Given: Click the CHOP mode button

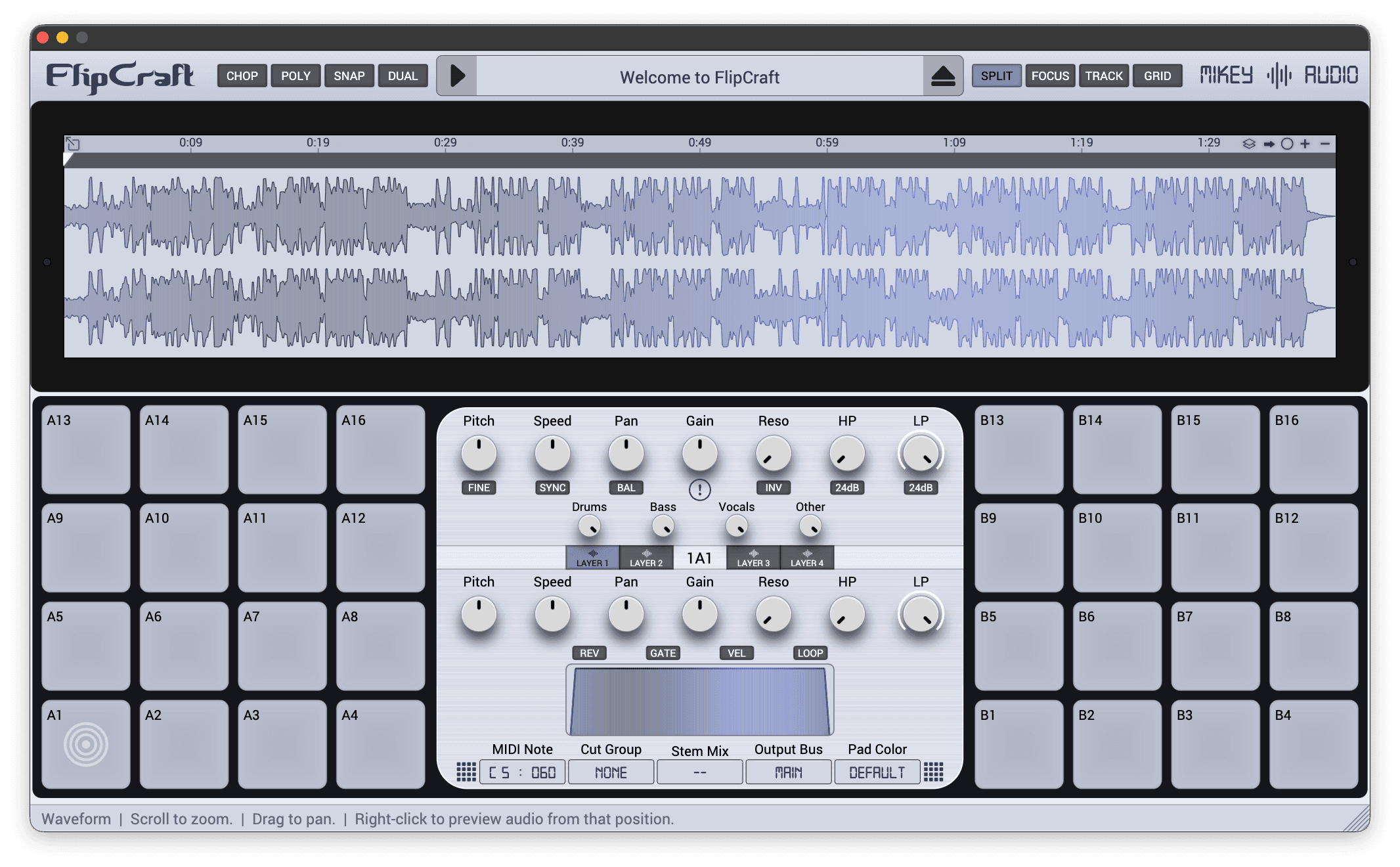Looking at the screenshot, I should click(x=242, y=76).
